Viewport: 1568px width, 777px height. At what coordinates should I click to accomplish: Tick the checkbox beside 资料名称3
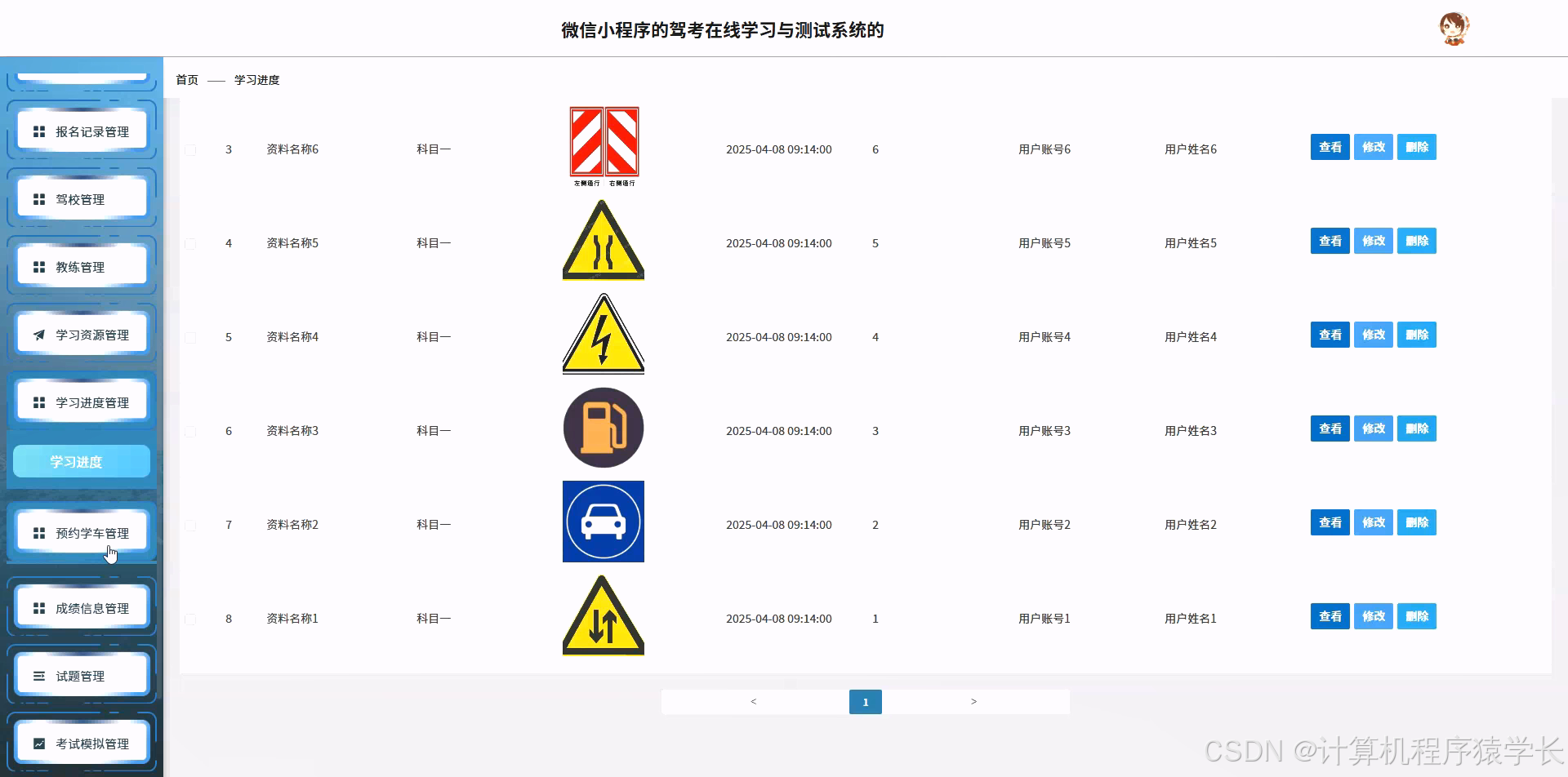[190, 431]
